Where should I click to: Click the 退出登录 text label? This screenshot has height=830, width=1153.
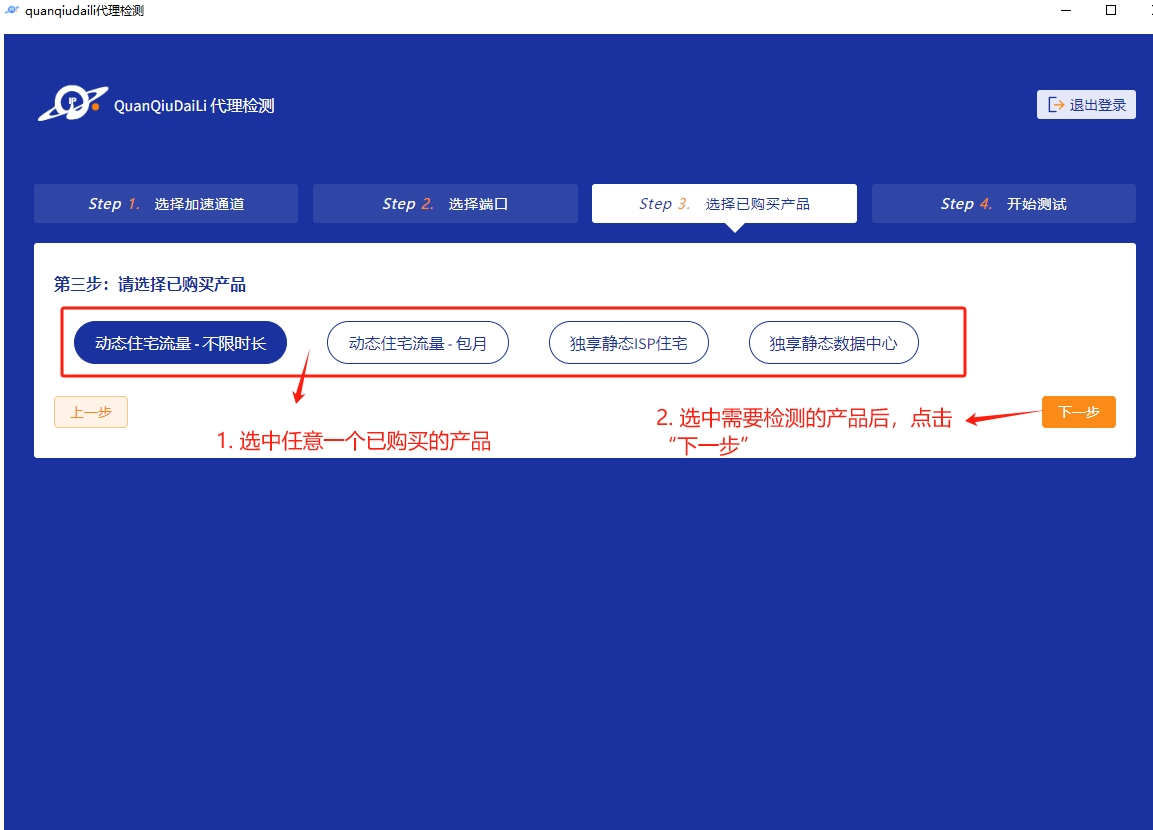(1097, 105)
